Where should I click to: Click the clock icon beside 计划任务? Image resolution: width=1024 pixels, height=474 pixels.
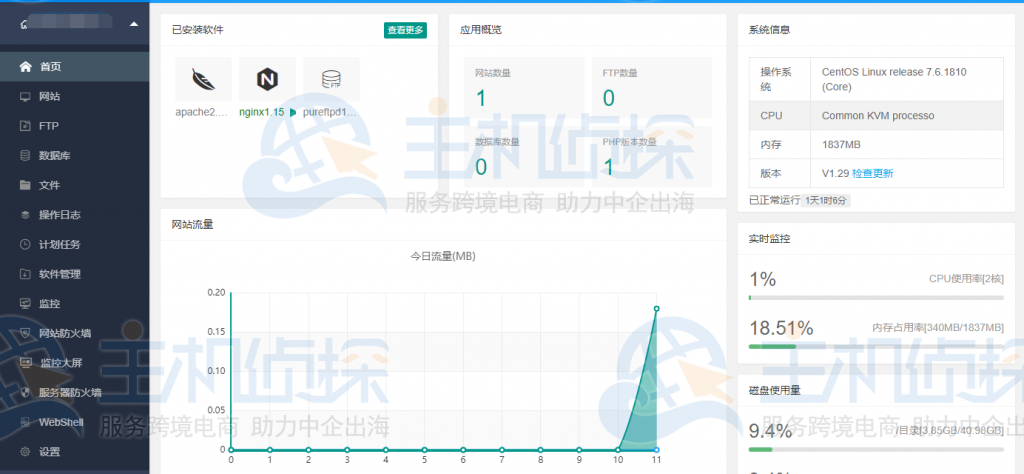[25, 245]
